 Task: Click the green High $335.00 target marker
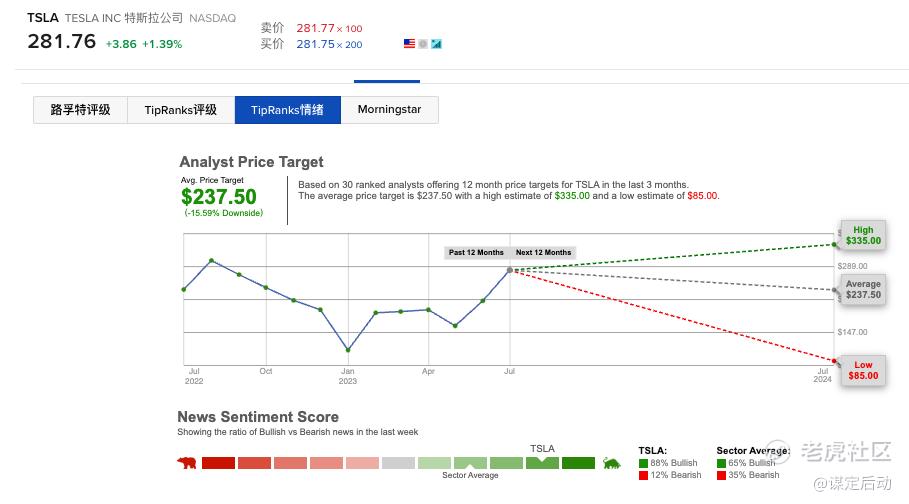click(x=863, y=235)
